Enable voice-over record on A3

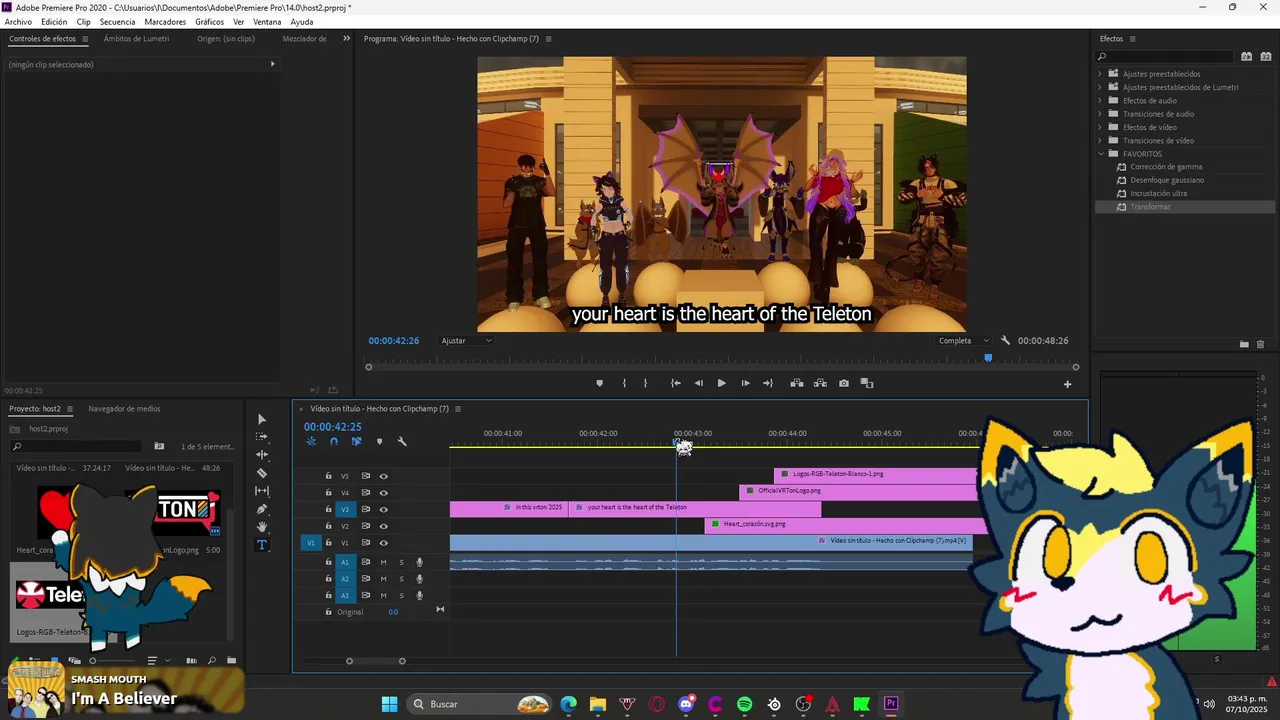pyautogui.click(x=420, y=595)
